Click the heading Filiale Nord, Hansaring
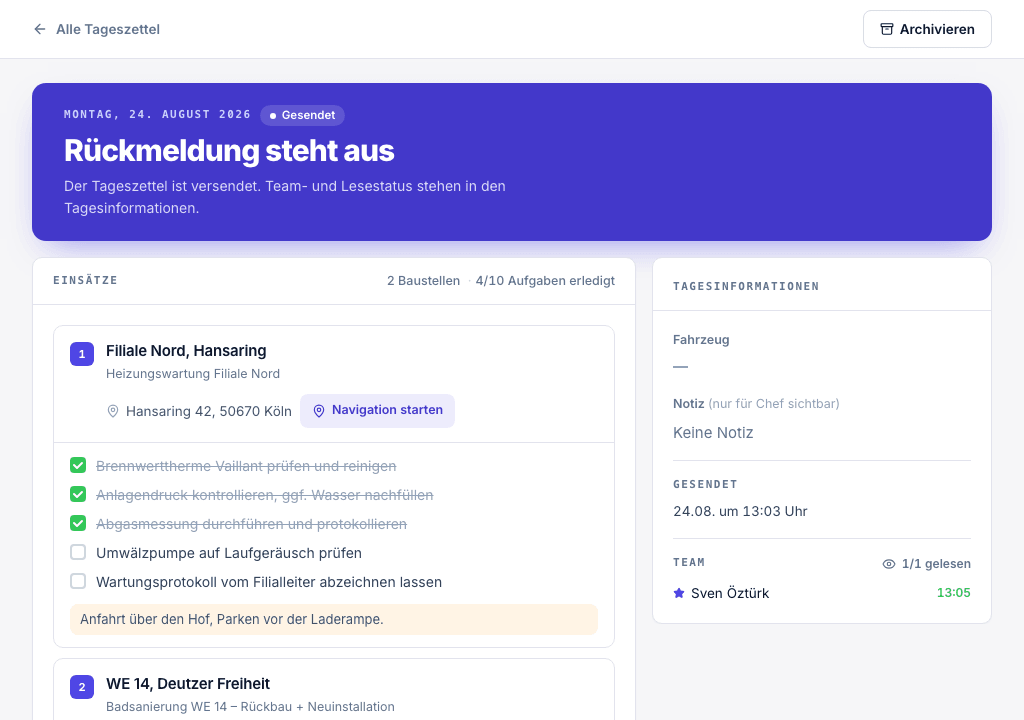The image size is (1024, 720). [186, 351]
